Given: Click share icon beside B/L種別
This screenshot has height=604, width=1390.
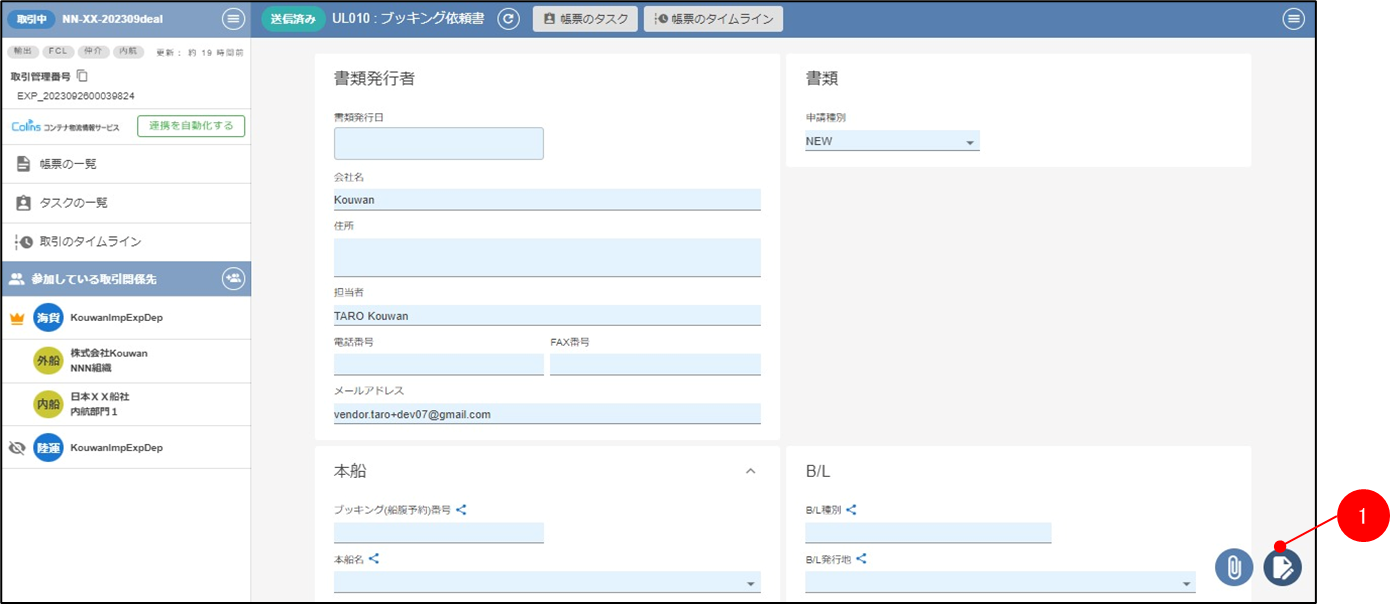Looking at the screenshot, I should click(851, 510).
